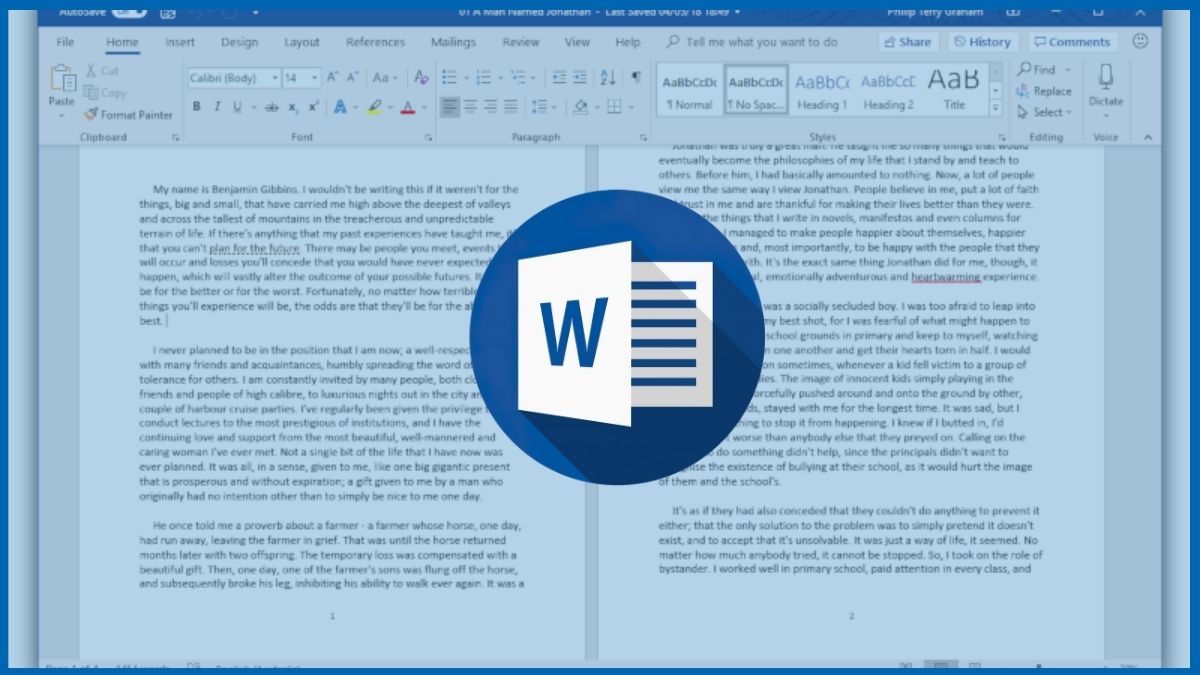Click the Increase Font Size icon
Image resolution: width=1200 pixels, height=675 pixels.
(x=331, y=77)
